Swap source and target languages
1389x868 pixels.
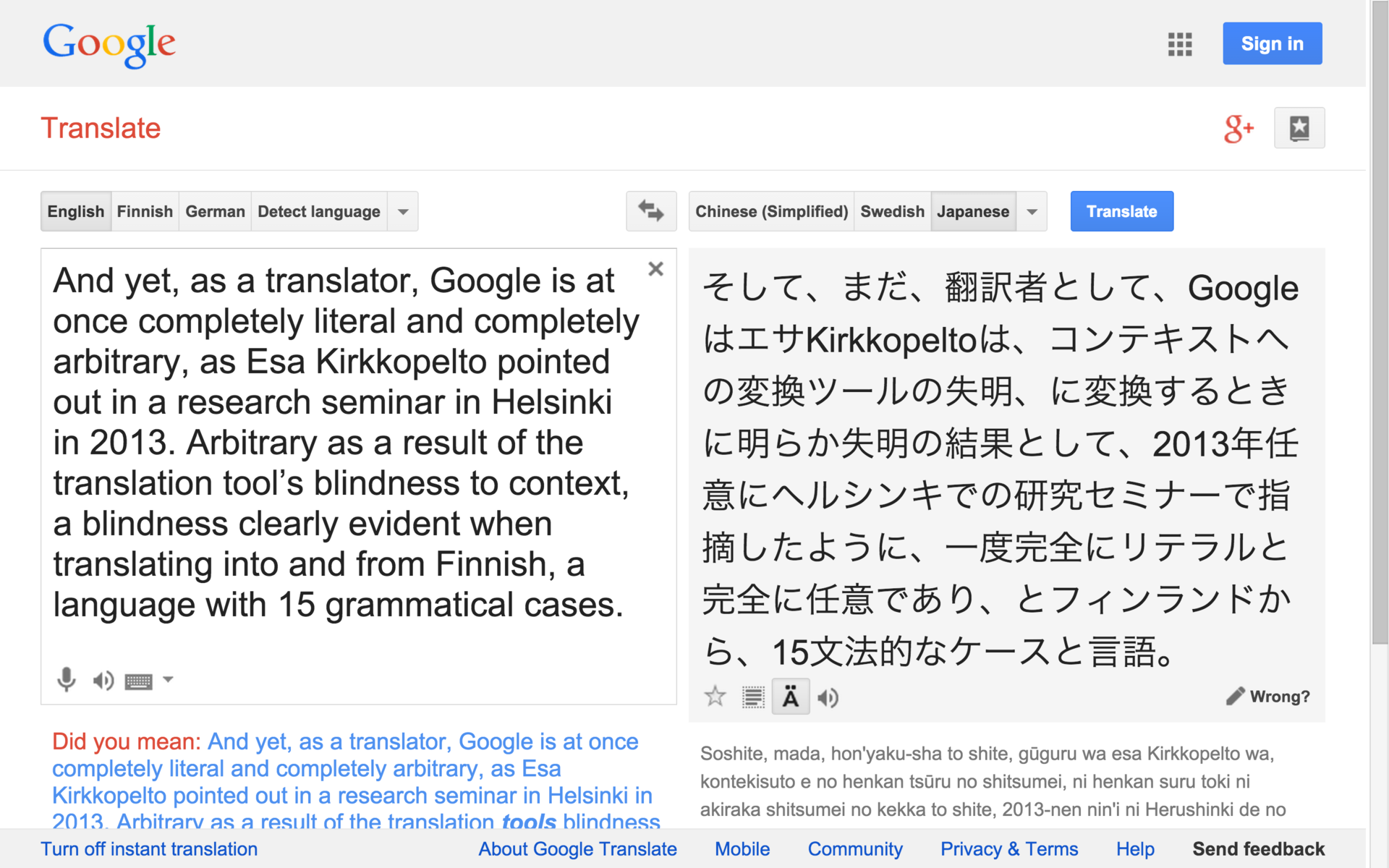click(x=651, y=211)
